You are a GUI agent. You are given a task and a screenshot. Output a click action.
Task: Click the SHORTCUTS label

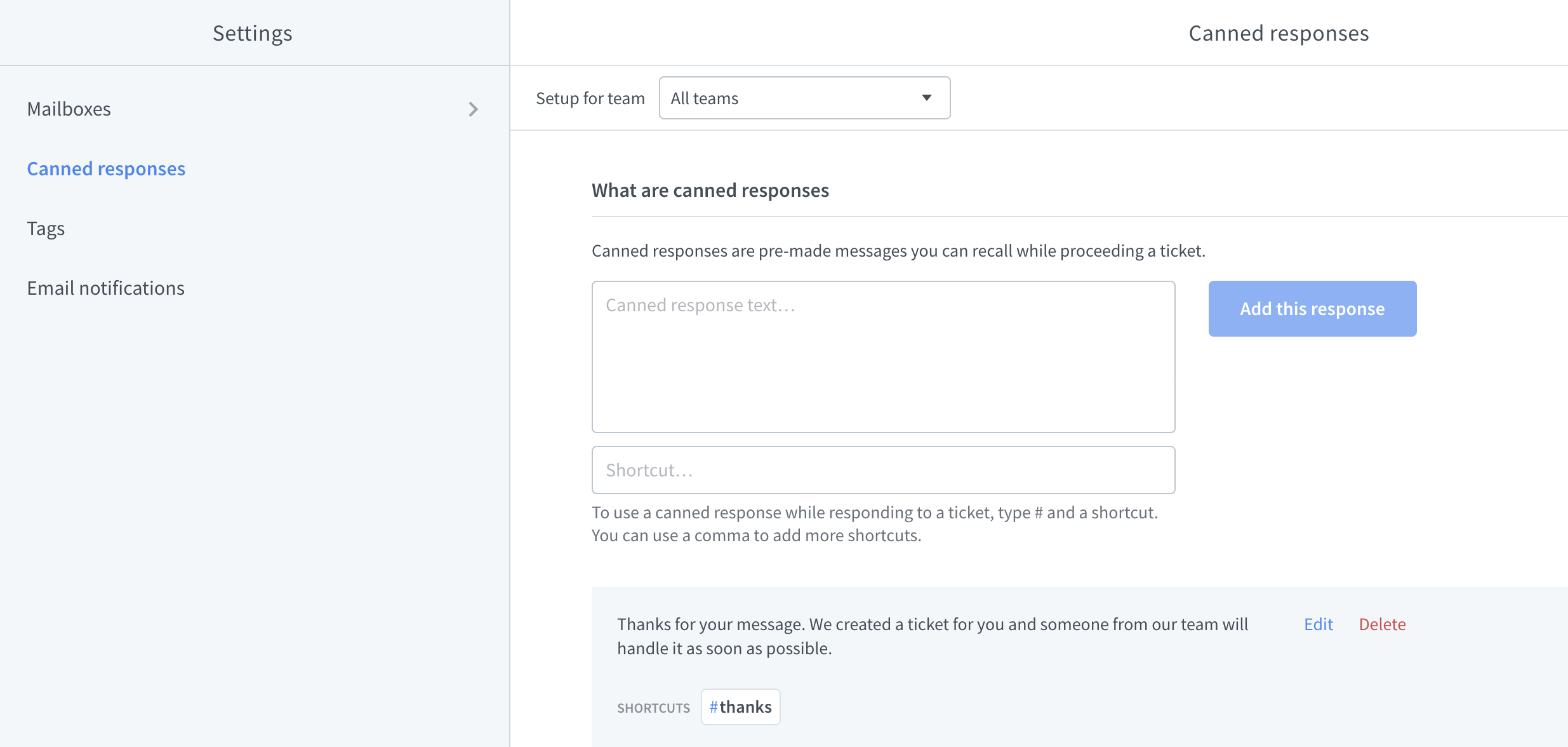tap(653, 707)
